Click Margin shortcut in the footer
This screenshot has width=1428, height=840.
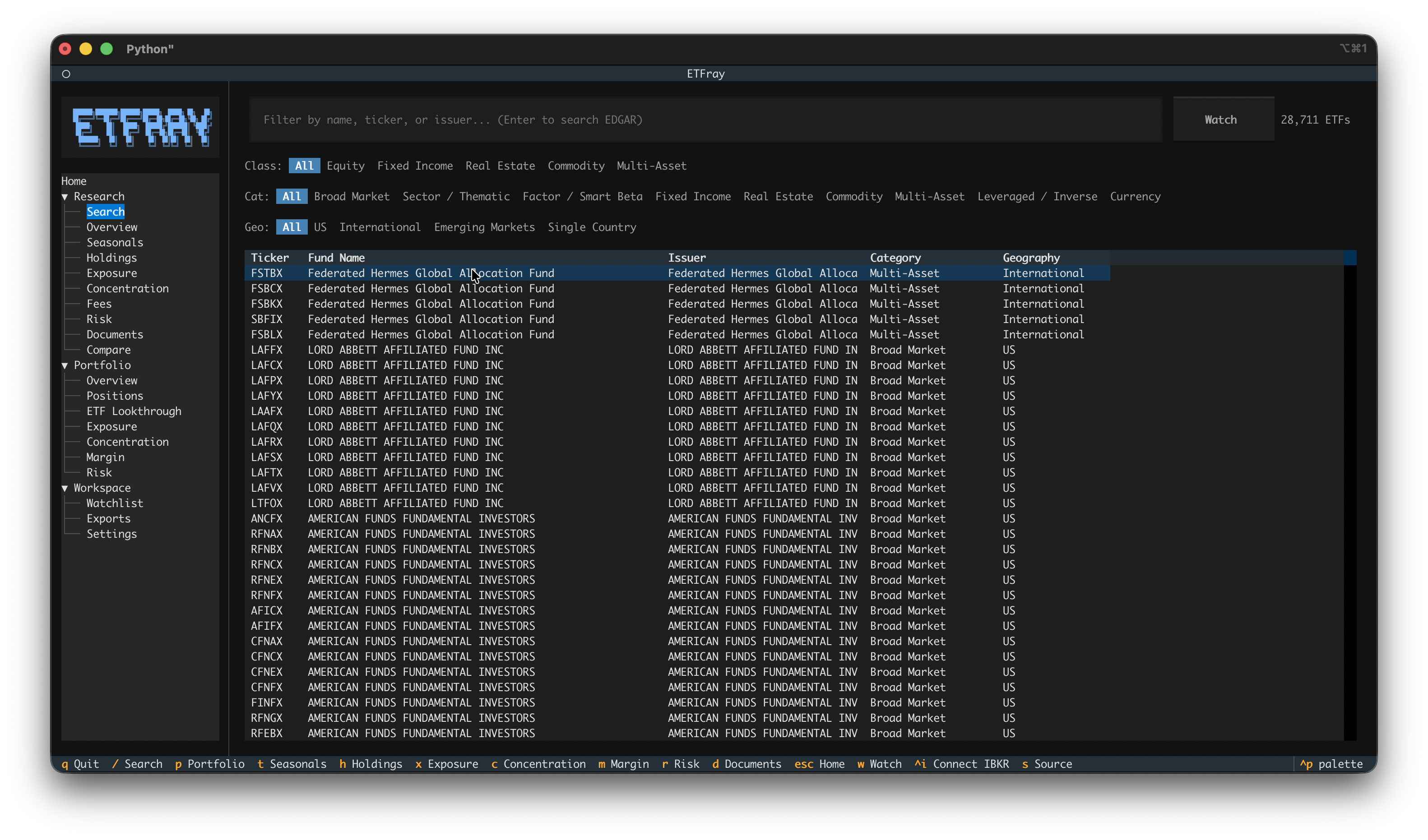[623, 764]
